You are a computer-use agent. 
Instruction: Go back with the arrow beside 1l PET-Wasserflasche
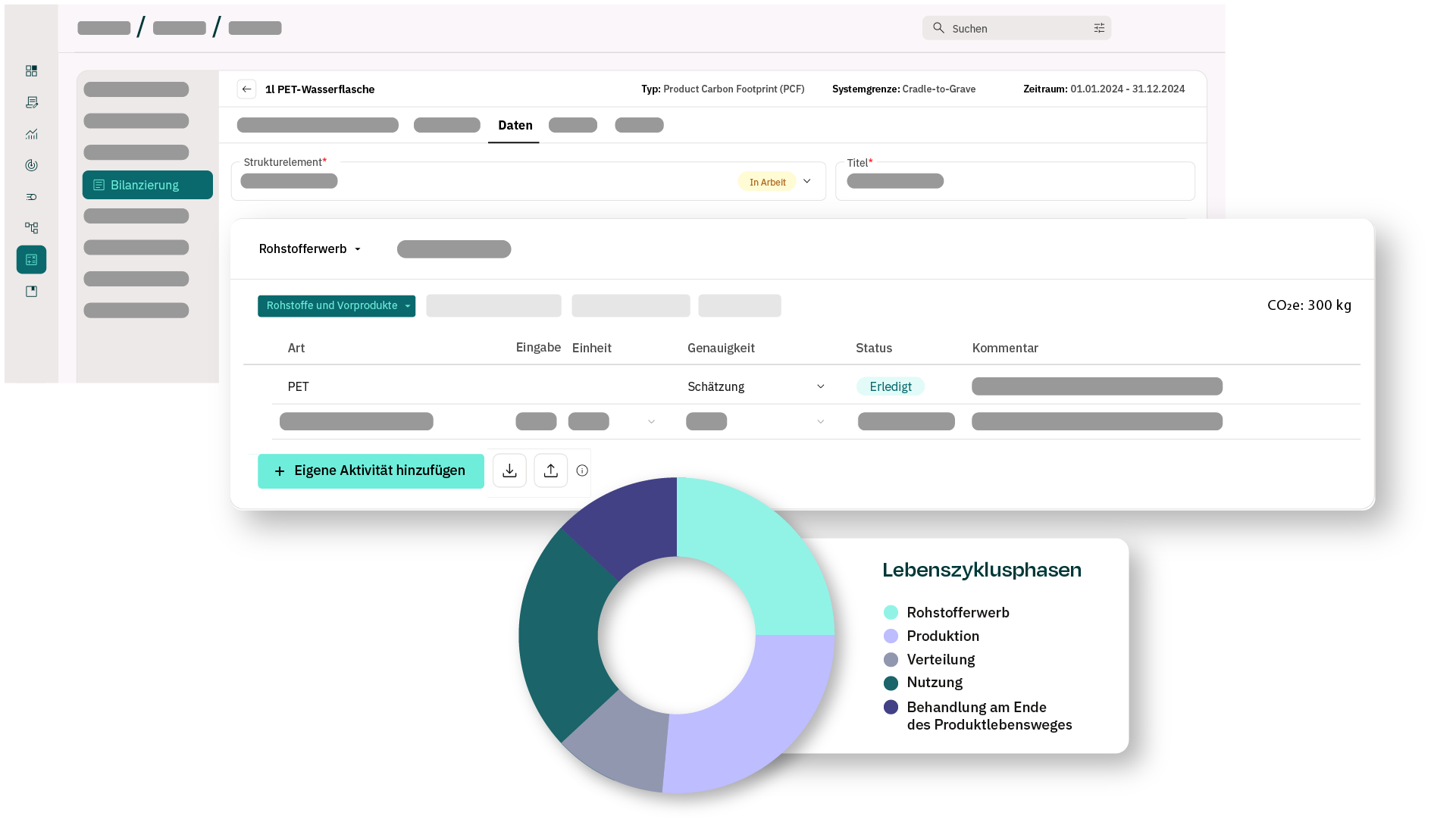click(x=246, y=89)
